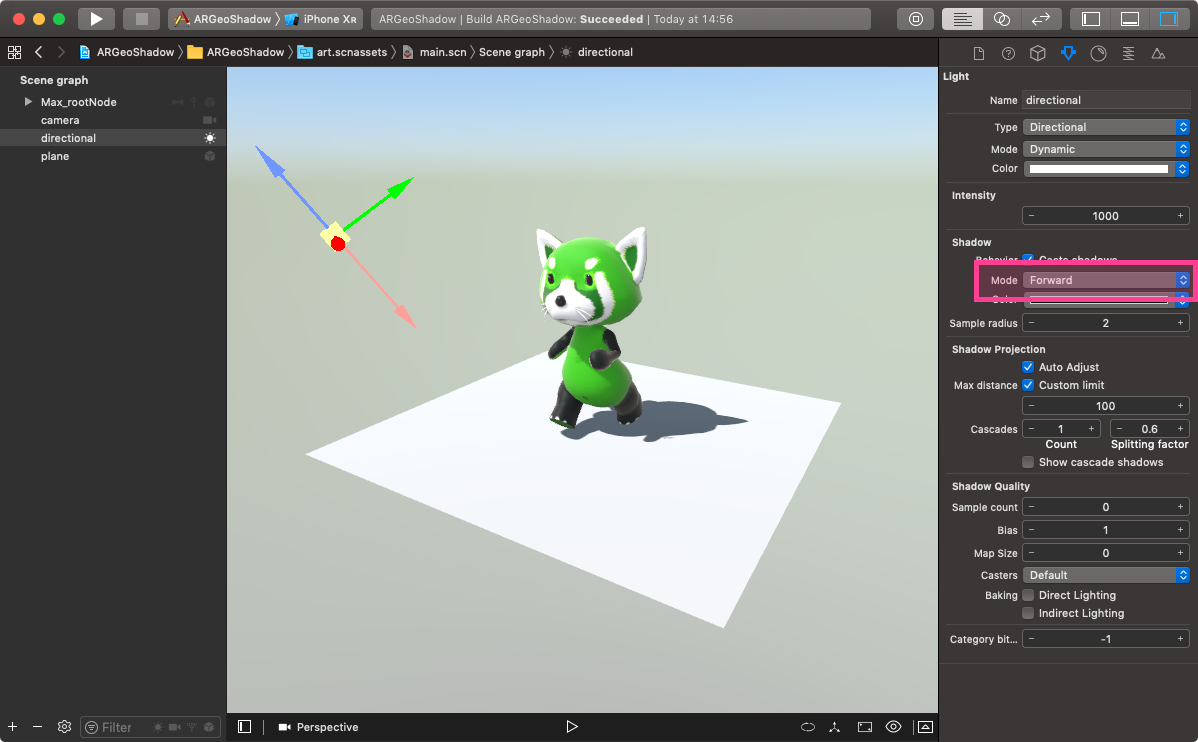Image resolution: width=1198 pixels, height=742 pixels.
Task: Toggle scene graph view sidebar icon
Action: [244, 727]
